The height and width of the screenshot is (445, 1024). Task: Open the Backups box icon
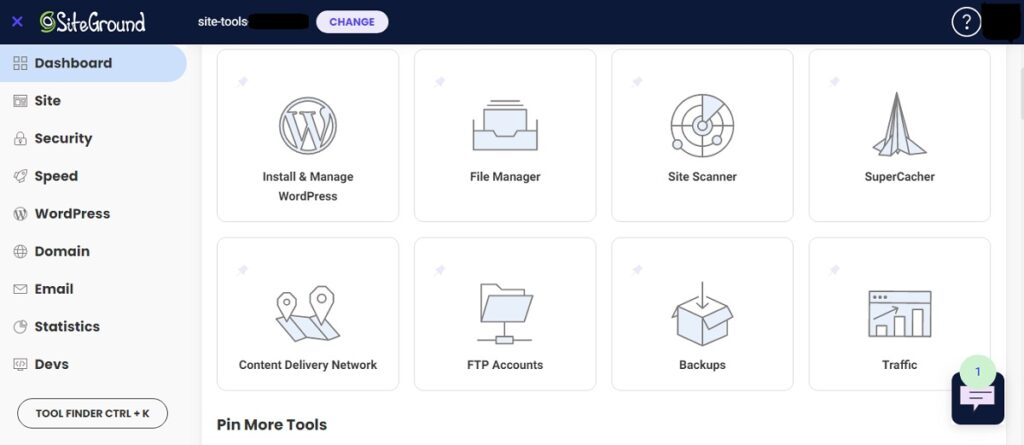702,314
